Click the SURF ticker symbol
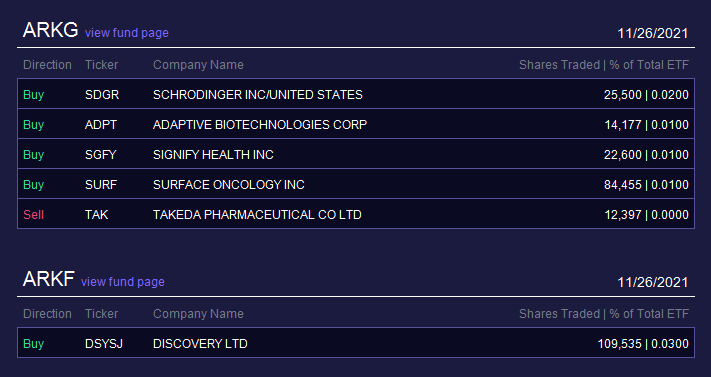This screenshot has height=377, width=711. pos(101,184)
